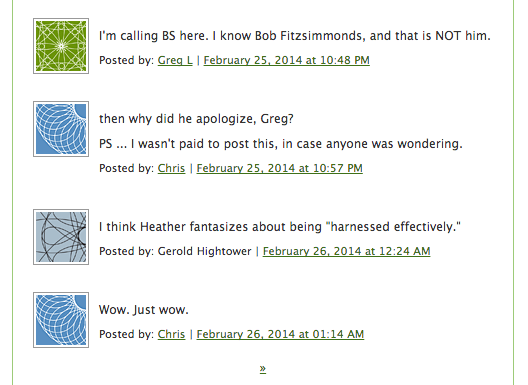Open permalink February 26, 2014 at 12:24 AM
Image resolution: width=528 pixels, height=385 pixels.
pos(346,251)
